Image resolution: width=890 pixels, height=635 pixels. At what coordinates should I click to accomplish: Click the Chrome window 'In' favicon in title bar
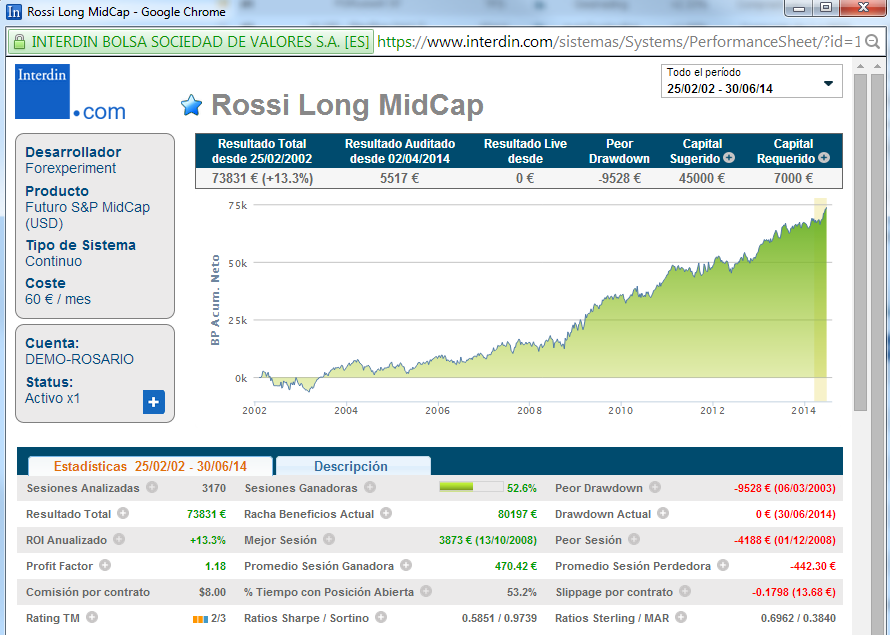point(14,11)
